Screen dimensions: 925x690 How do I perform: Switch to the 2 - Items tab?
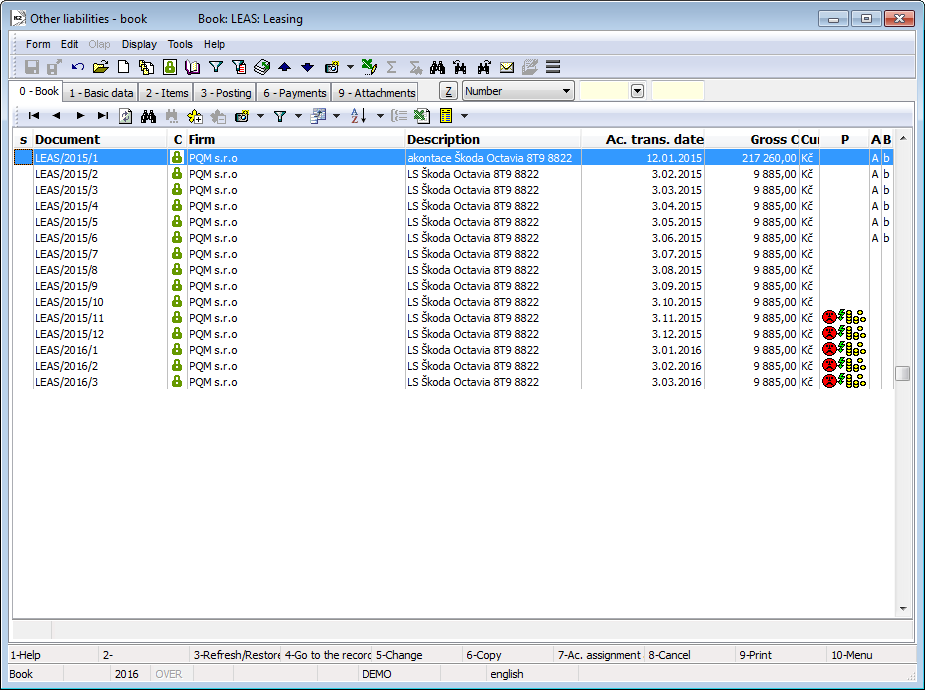[x=167, y=93]
